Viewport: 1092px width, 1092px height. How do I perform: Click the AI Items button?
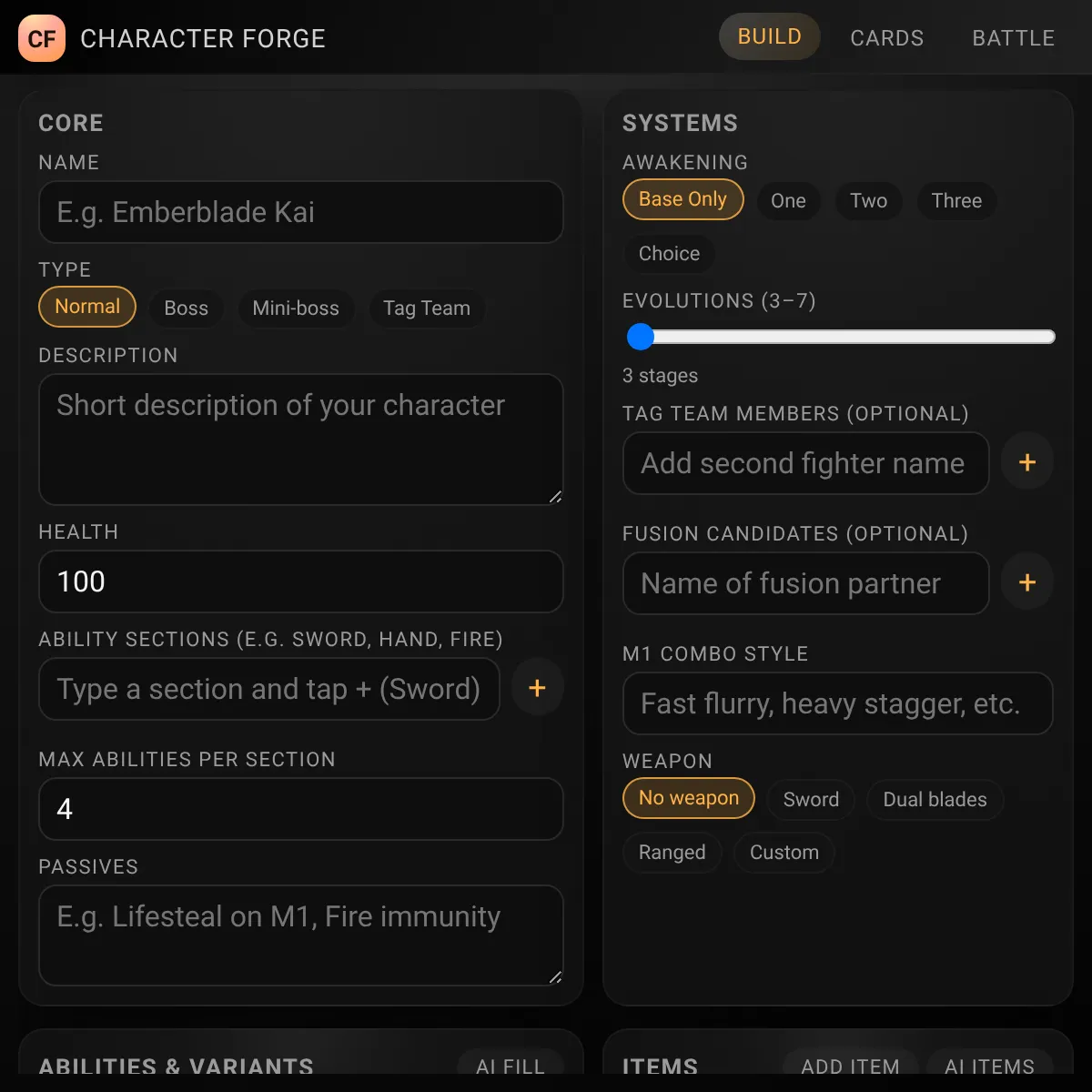tap(989, 1067)
